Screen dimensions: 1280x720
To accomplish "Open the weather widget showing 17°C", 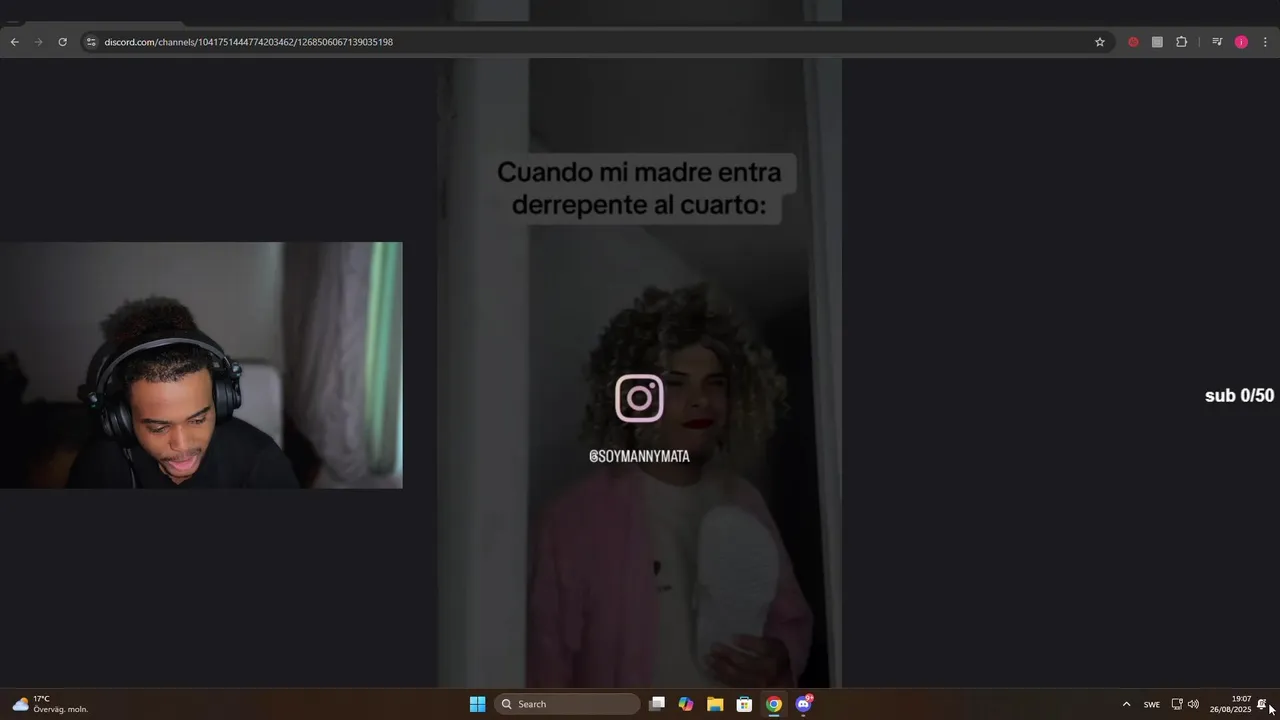I will pos(50,704).
